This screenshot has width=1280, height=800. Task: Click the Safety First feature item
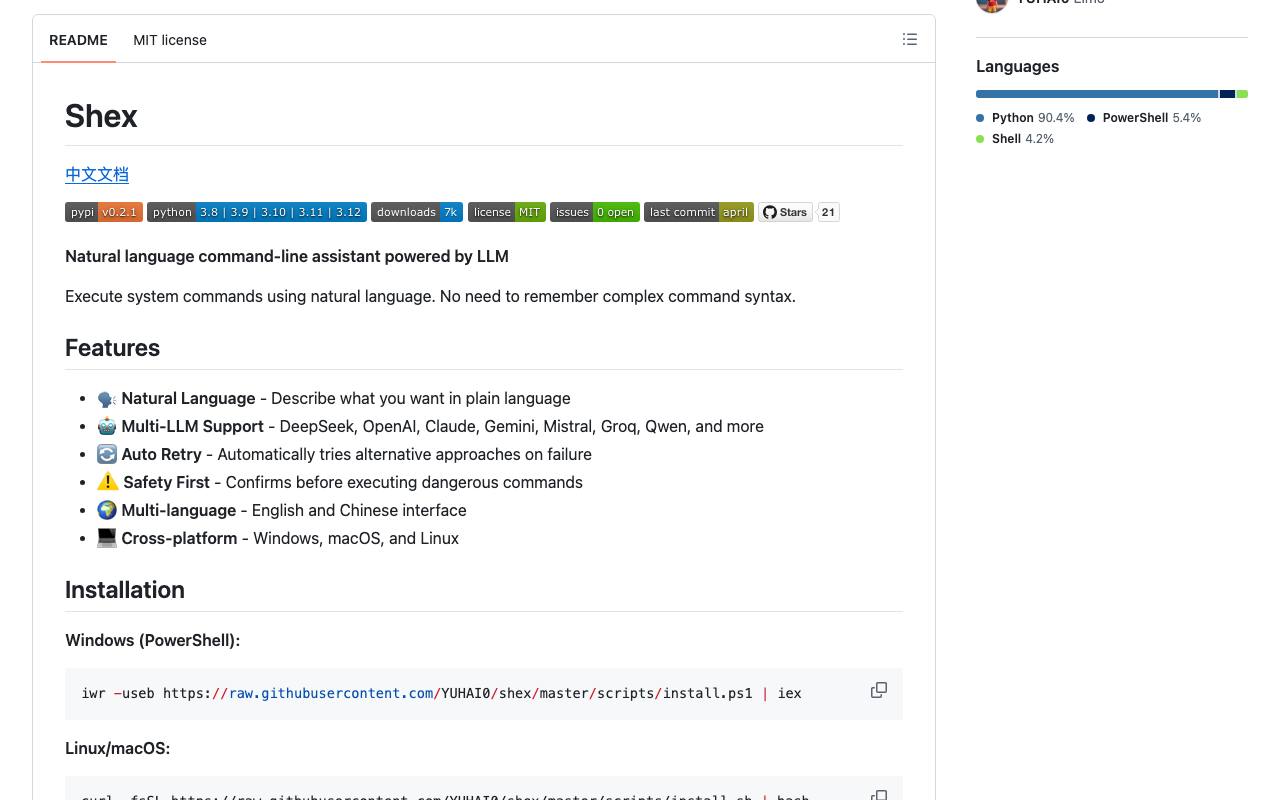[340, 482]
